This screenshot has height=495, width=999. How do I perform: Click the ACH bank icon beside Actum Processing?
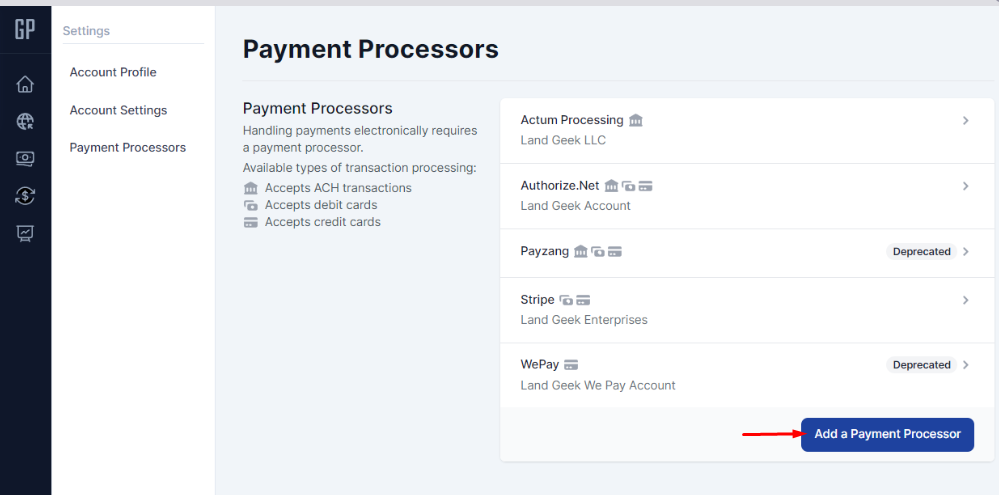tap(636, 120)
